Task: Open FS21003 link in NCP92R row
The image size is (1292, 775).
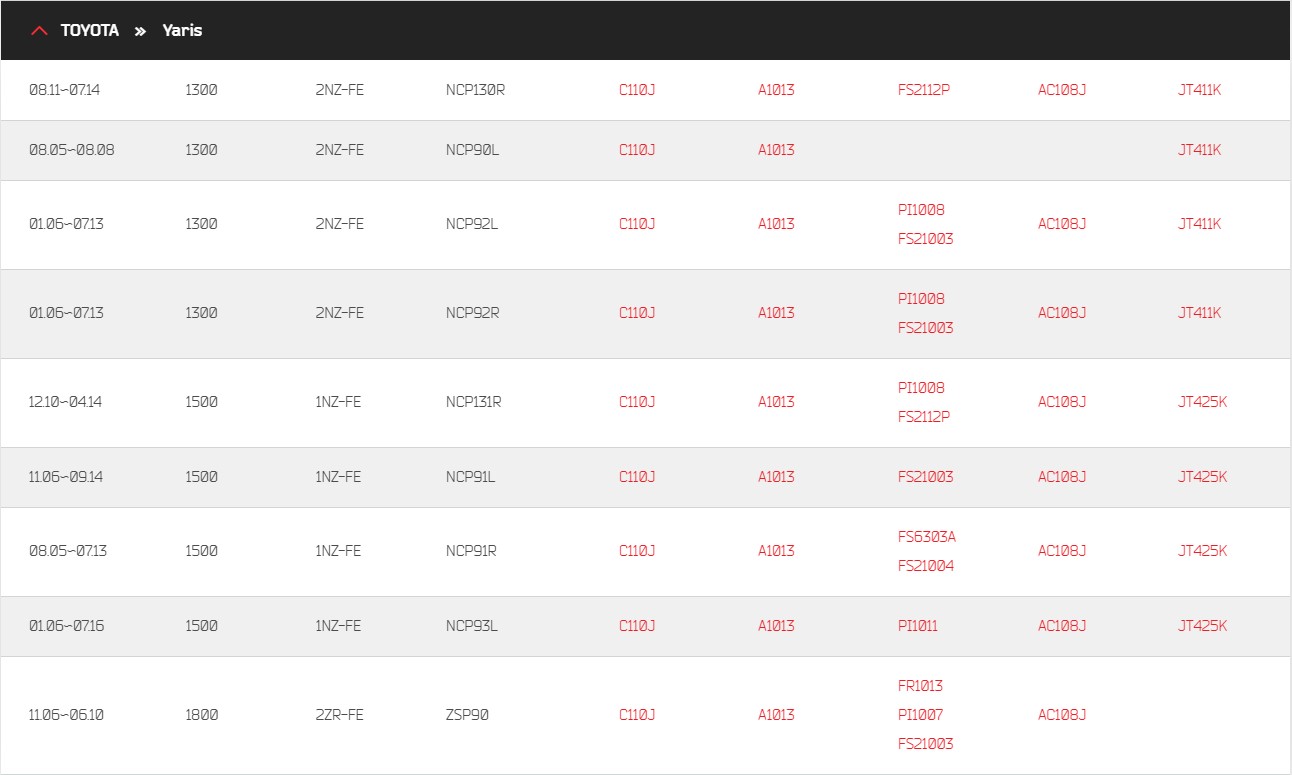Action: click(x=926, y=328)
